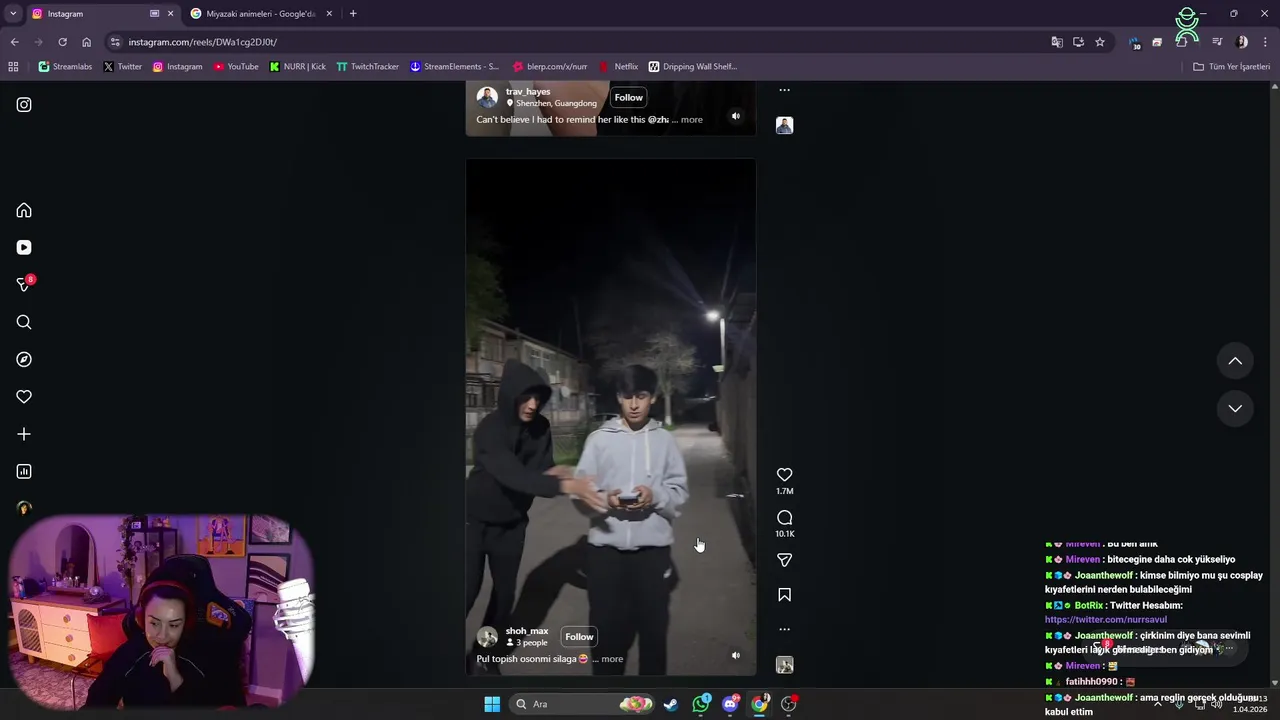Mute or unmute the shoh_max reel

(736, 656)
